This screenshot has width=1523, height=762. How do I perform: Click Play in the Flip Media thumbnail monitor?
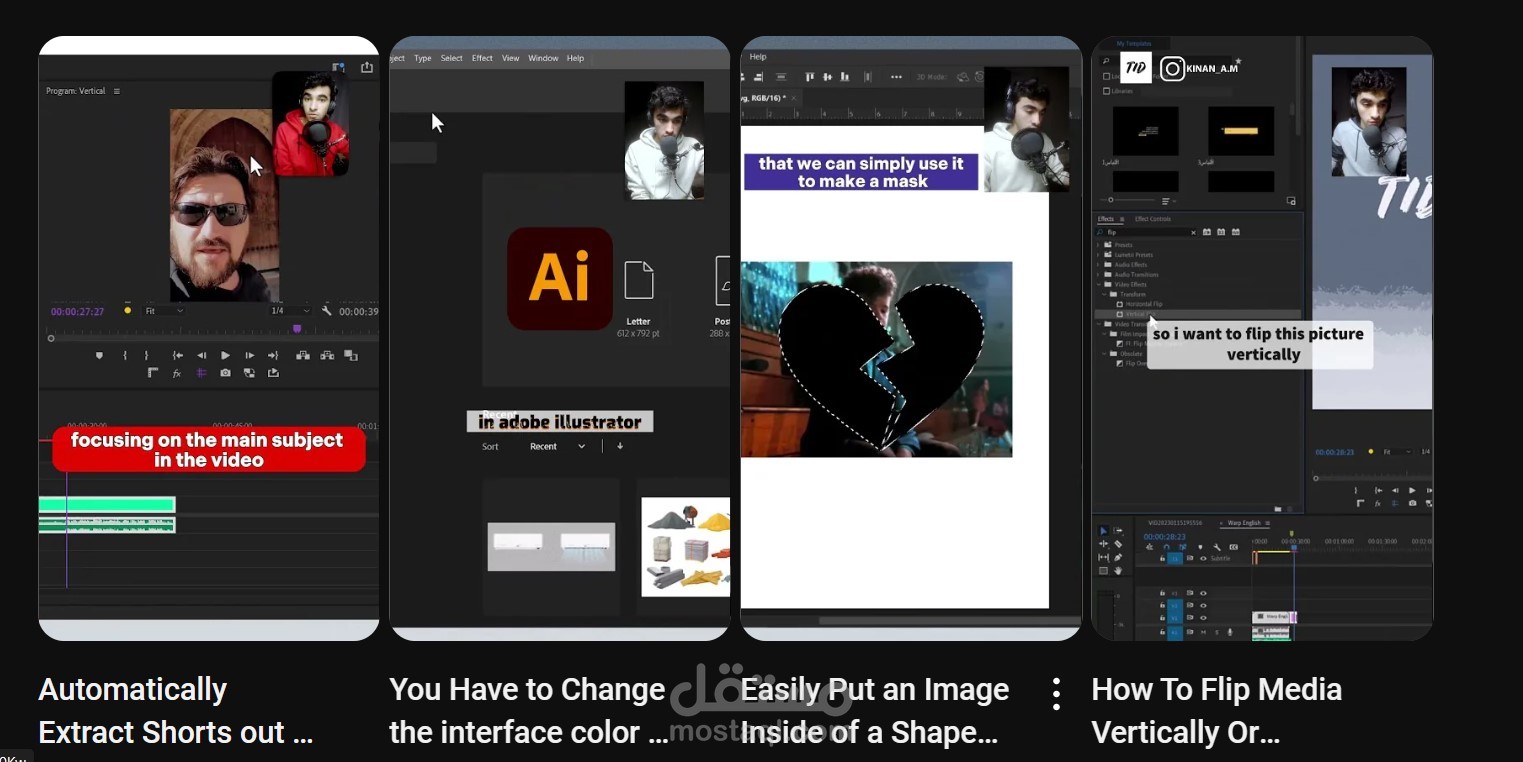point(1411,490)
